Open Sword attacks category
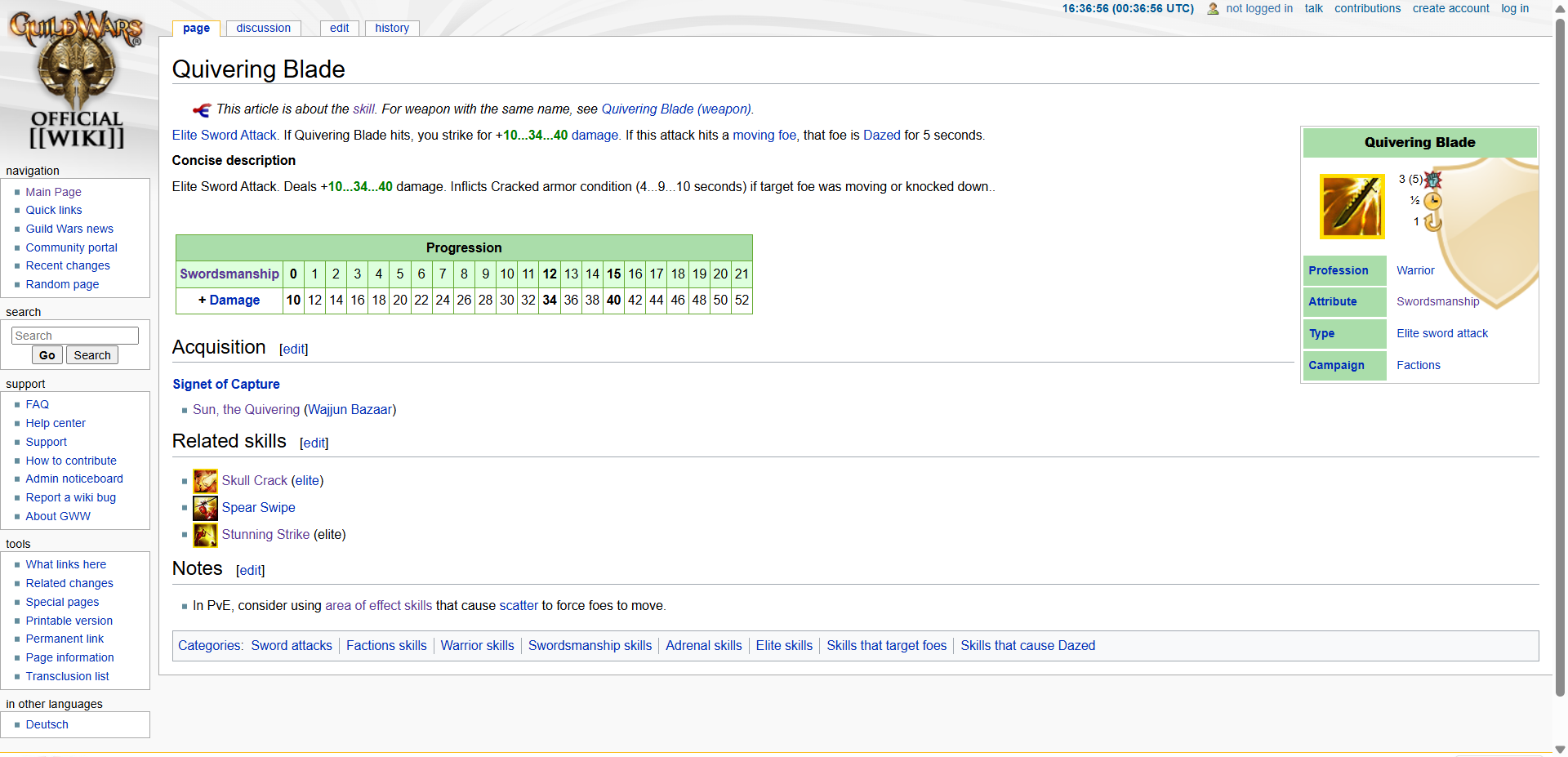This screenshot has height=757, width=1568. (292, 645)
